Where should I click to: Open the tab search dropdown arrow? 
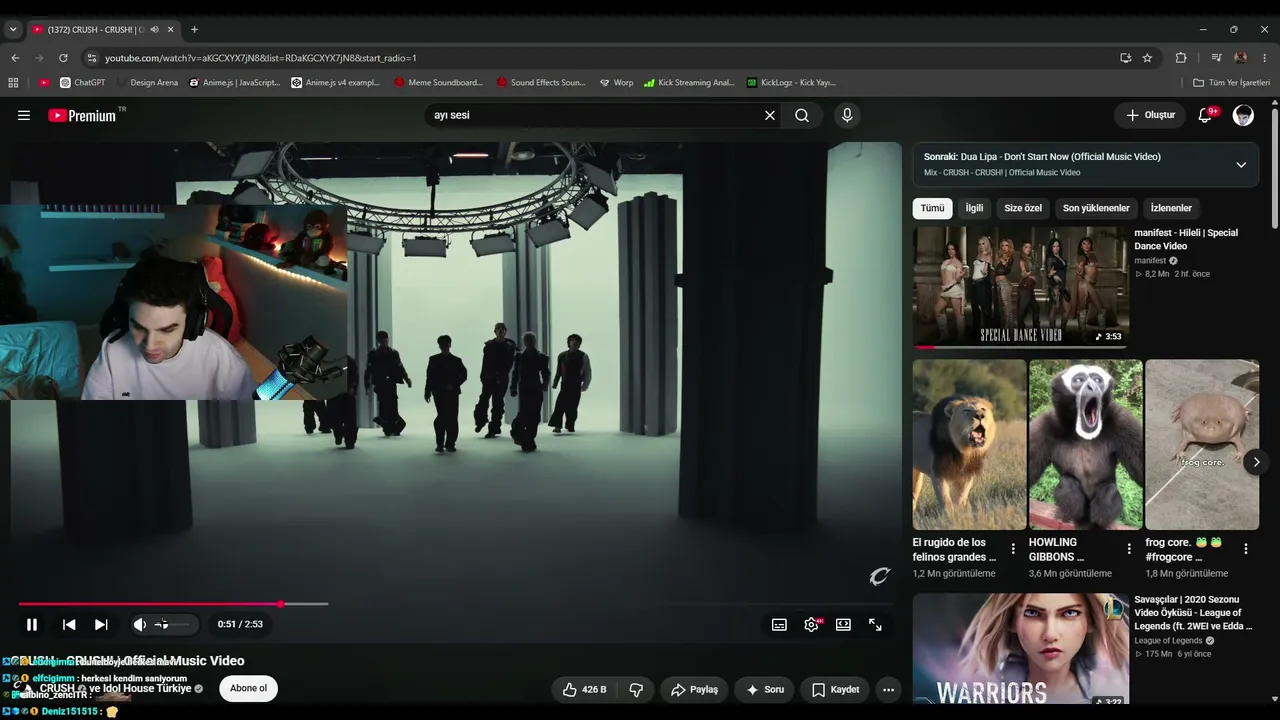[13, 29]
